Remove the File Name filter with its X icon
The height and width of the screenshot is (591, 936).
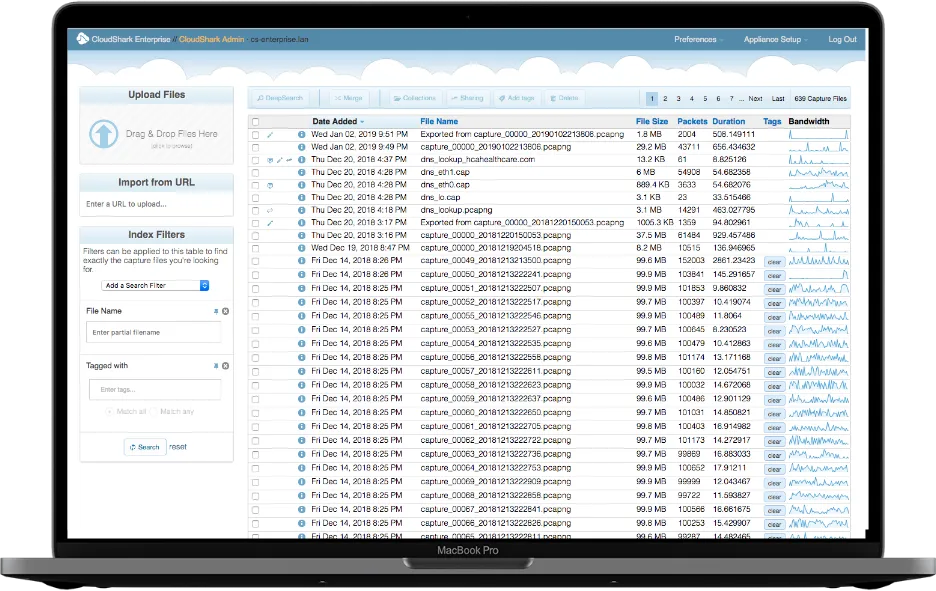pyautogui.click(x=225, y=312)
